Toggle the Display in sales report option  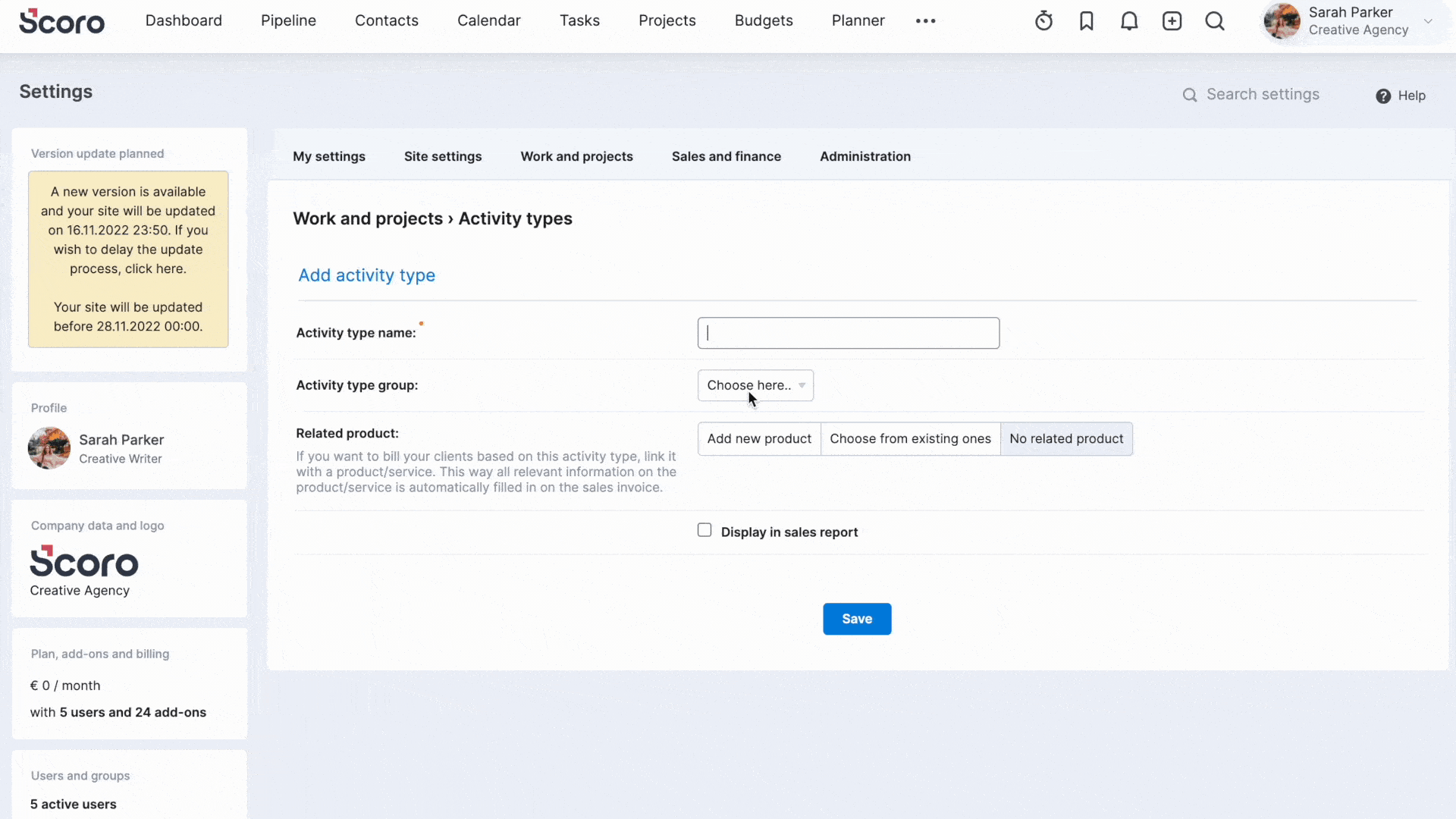coord(704,529)
